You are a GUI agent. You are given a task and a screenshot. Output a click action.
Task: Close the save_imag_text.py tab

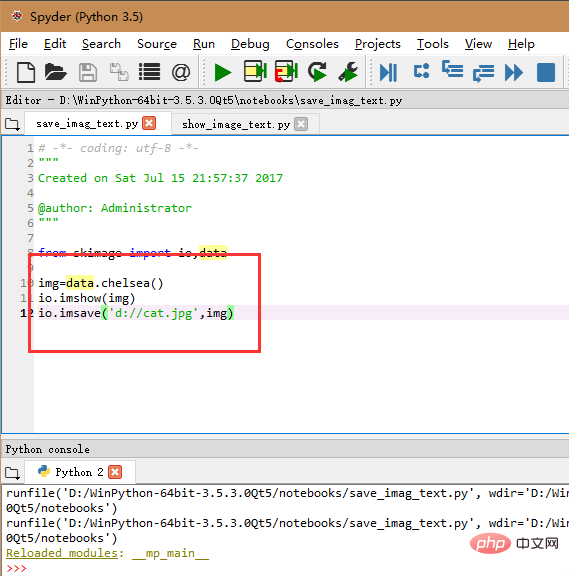[x=149, y=123]
